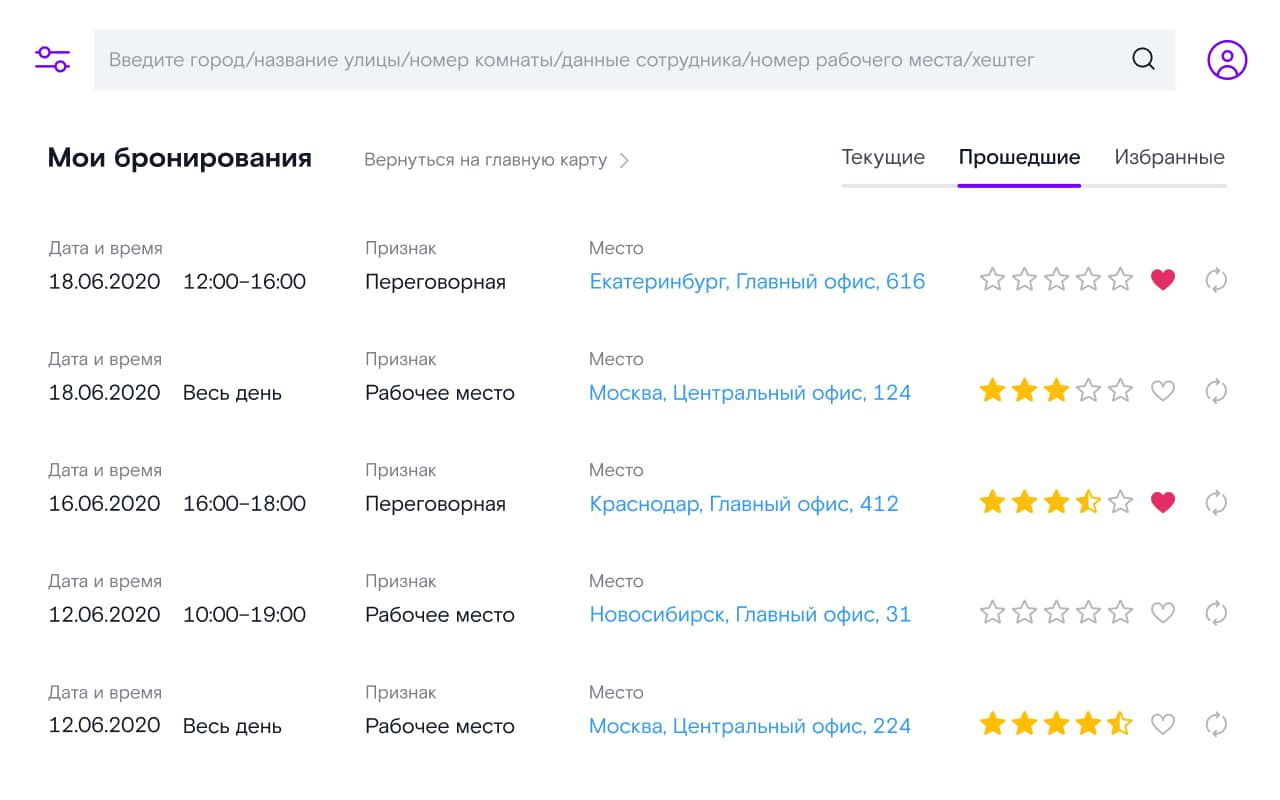
Task: Click the search magnifier icon
Action: 1143,59
